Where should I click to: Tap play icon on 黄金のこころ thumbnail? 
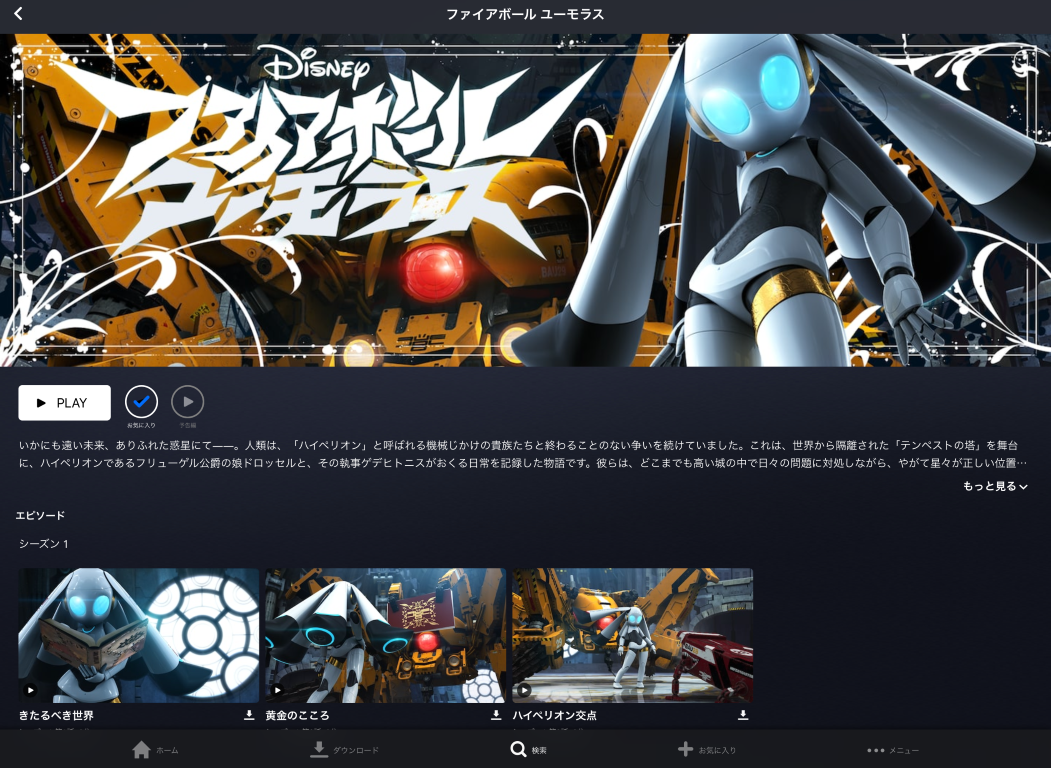tap(277, 690)
